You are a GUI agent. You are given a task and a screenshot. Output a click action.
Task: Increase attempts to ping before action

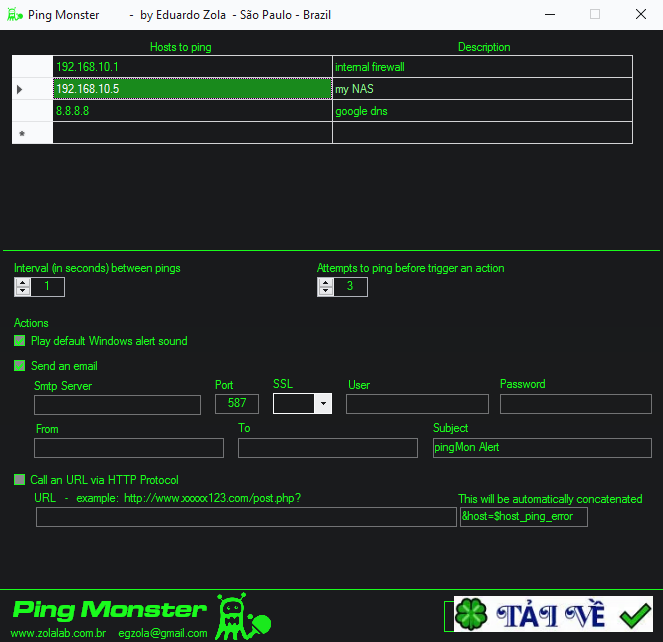(326, 283)
